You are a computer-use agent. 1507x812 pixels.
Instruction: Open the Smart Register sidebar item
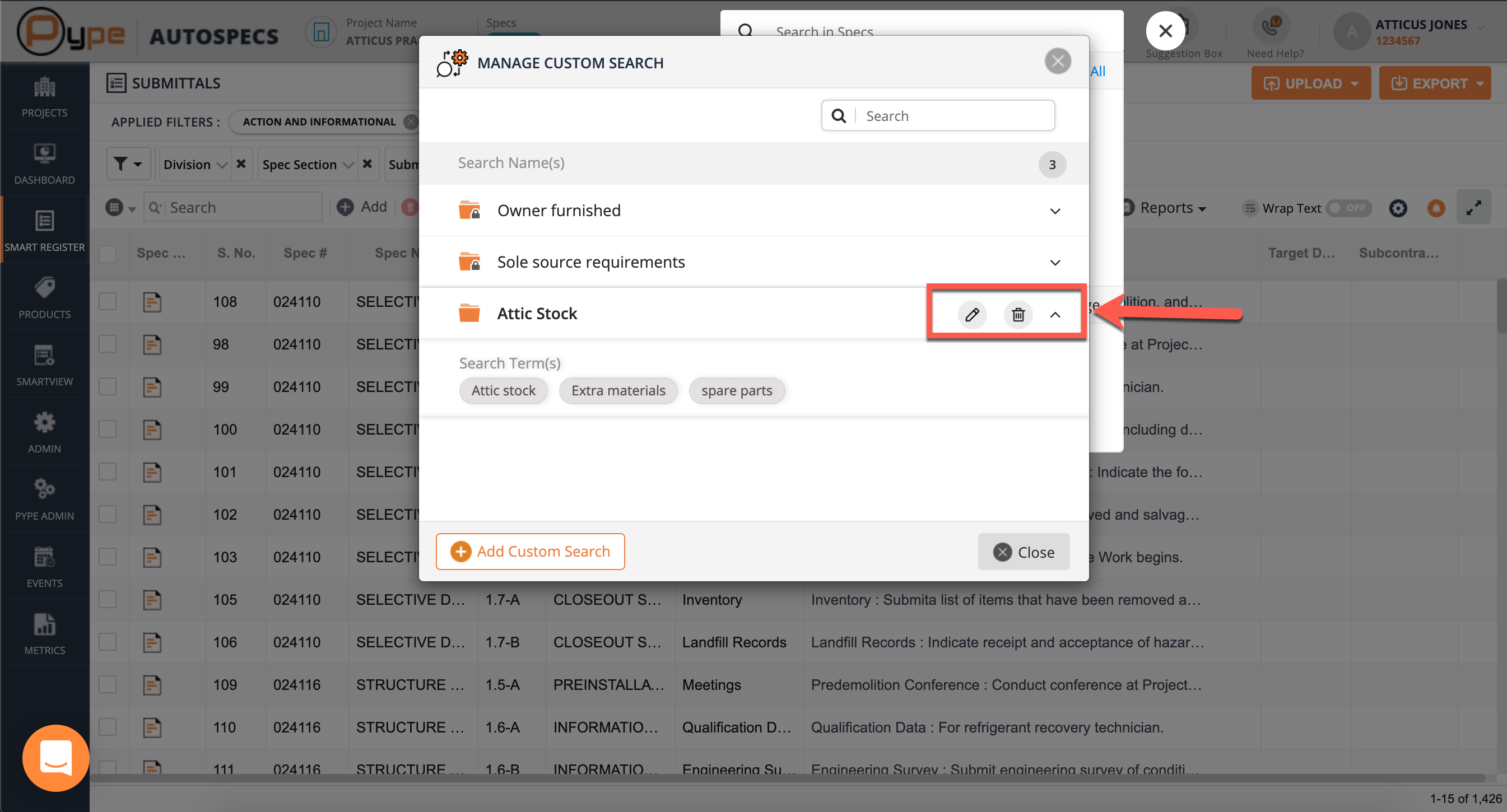[44, 230]
